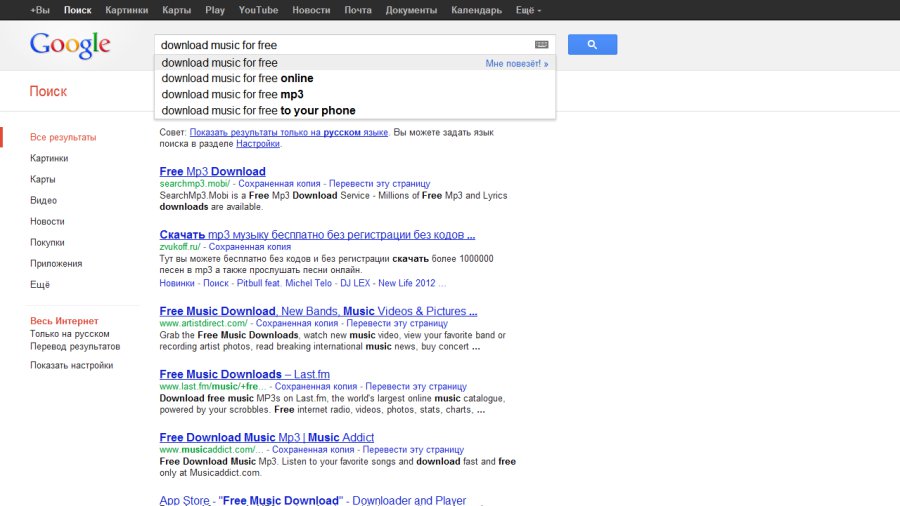Open cached copy of searchmp3.mobi result
Image resolution: width=900 pixels, height=506 pixels.
pyautogui.click(x=279, y=184)
